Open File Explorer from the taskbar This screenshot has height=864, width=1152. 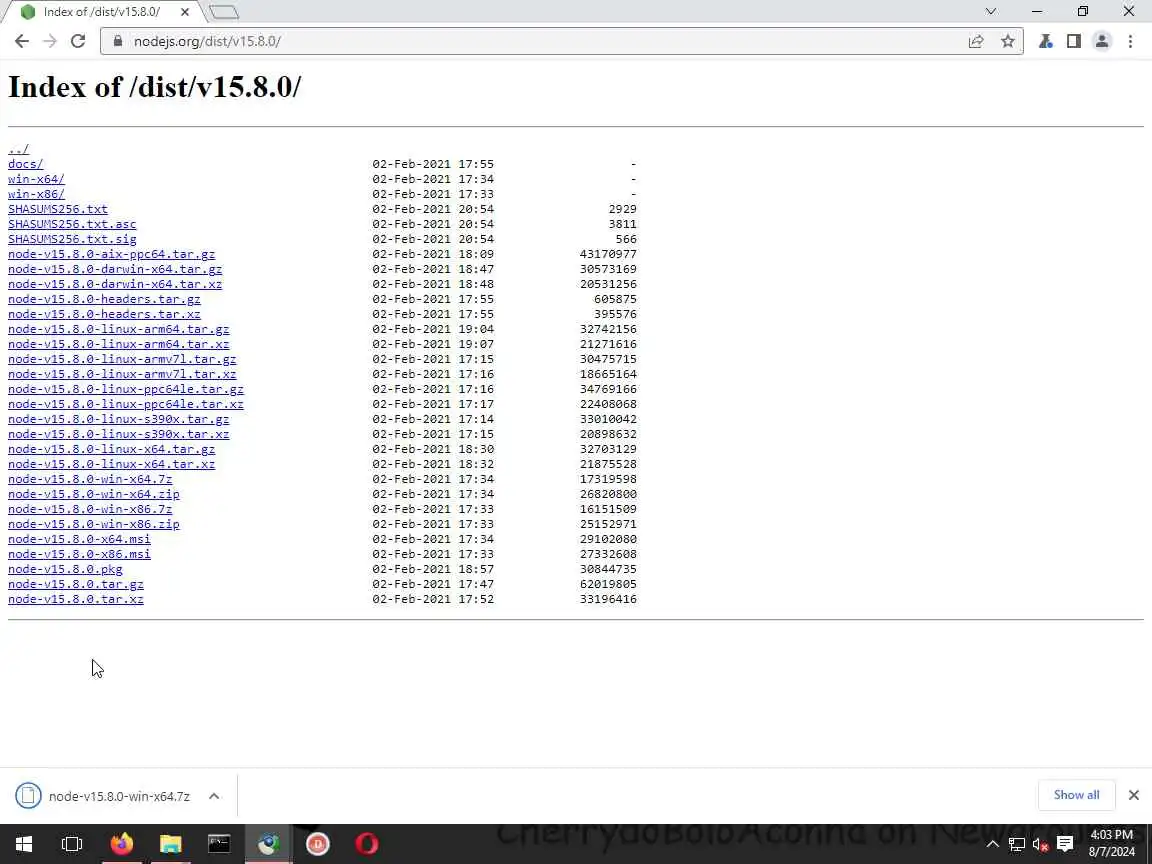170,843
